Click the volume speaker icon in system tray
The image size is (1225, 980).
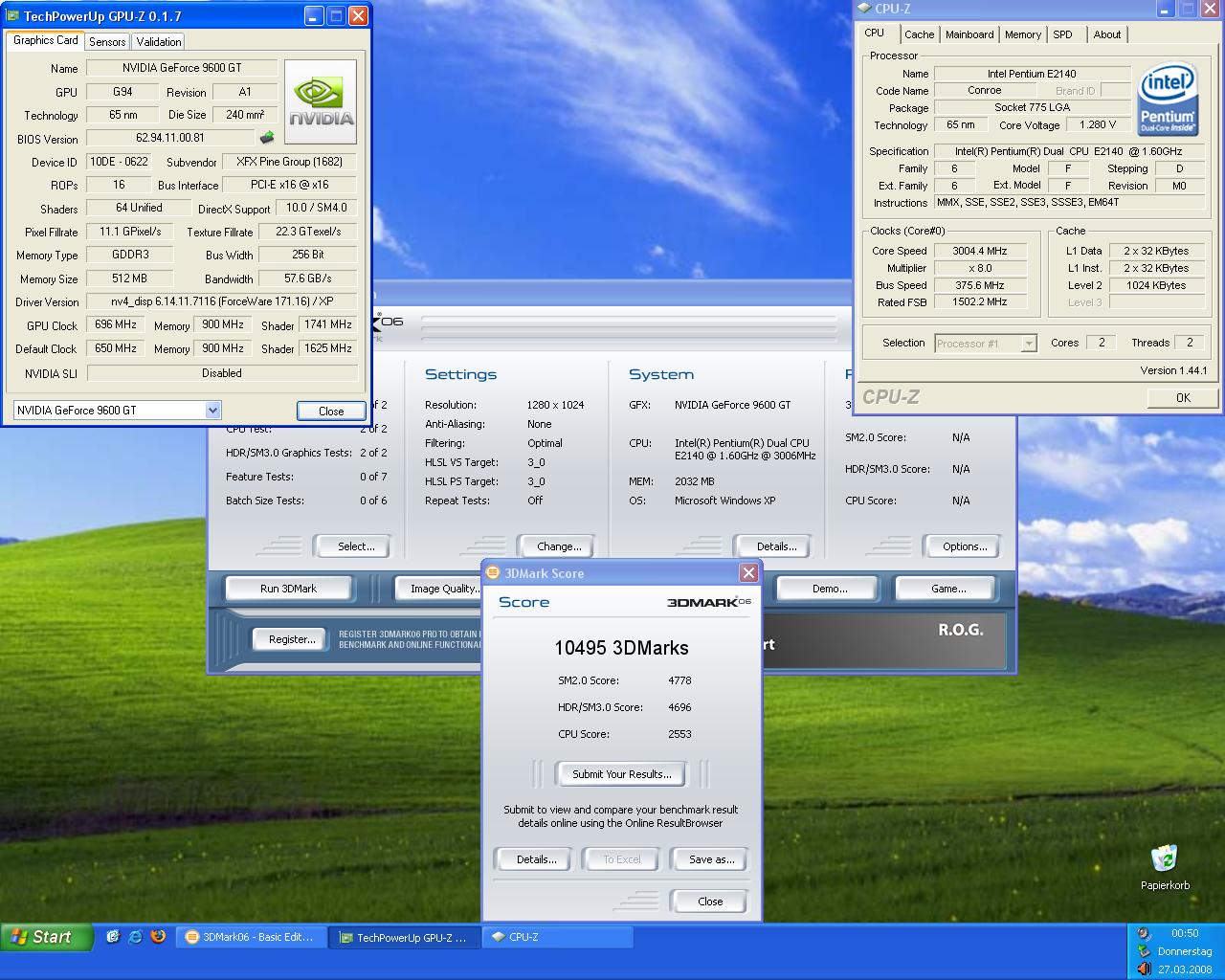click(x=1144, y=969)
